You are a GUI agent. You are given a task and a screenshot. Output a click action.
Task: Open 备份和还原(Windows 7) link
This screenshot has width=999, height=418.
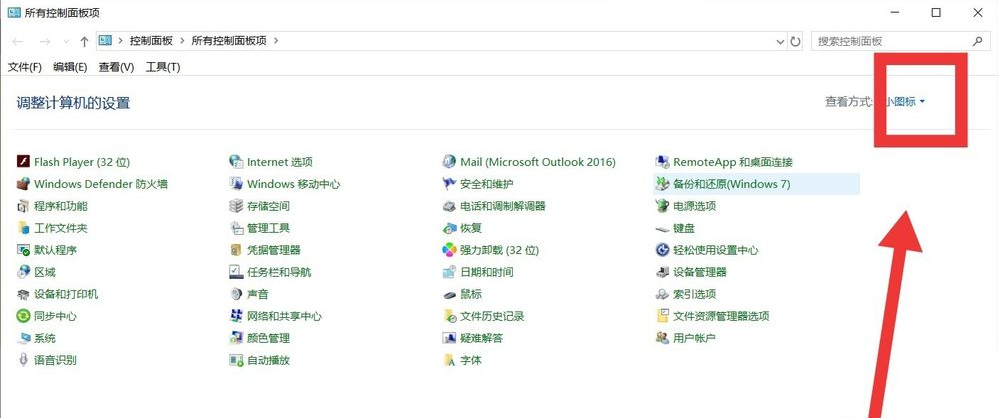pos(731,184)
